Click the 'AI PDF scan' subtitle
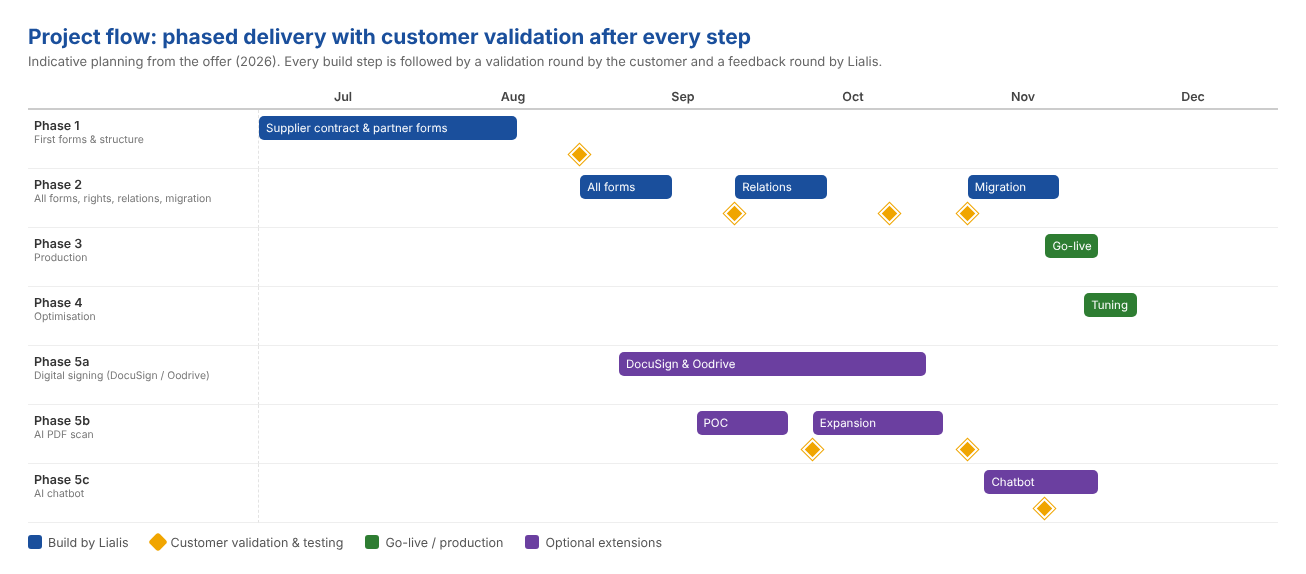The width and height of the screenshot is (1306, 574). 64,435
